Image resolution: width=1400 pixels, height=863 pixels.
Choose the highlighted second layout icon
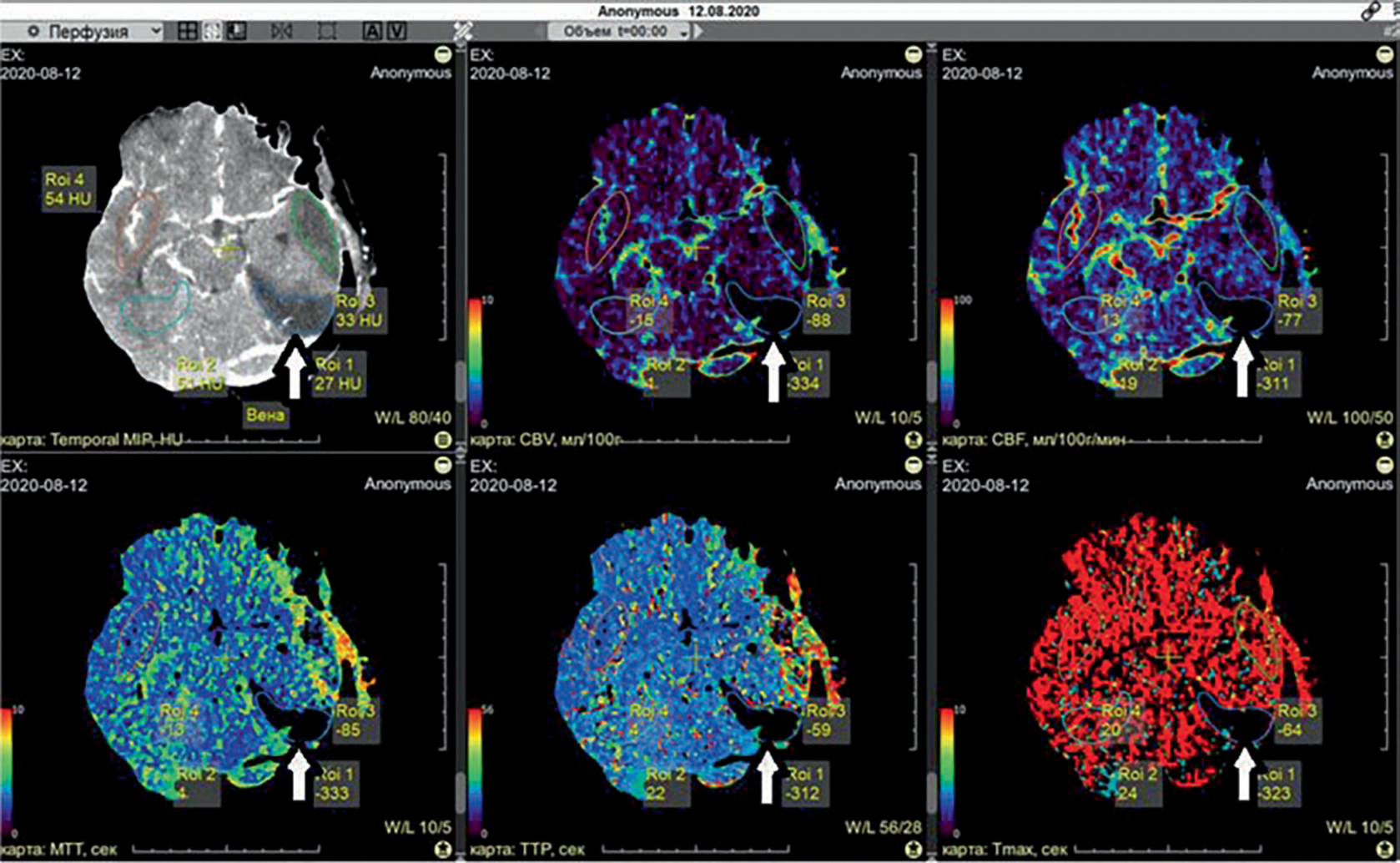point(212,31)
